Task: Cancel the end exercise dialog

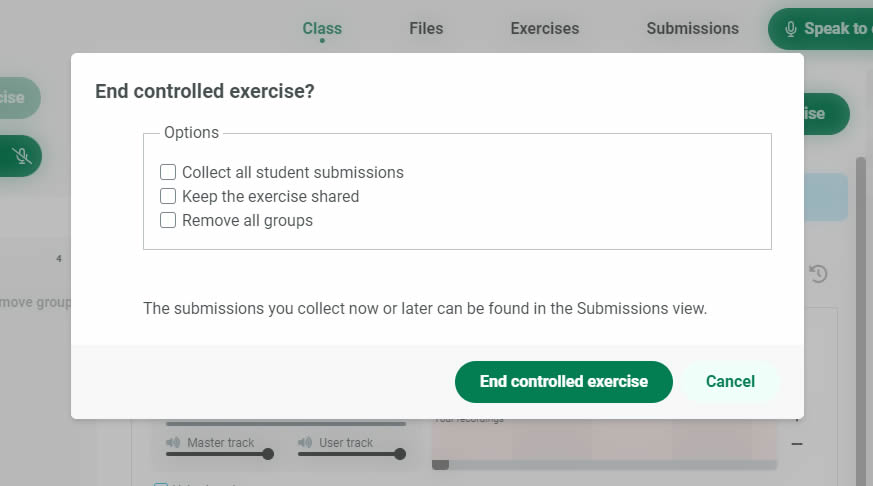Action: pyautogui.click(x=730, y=382)
